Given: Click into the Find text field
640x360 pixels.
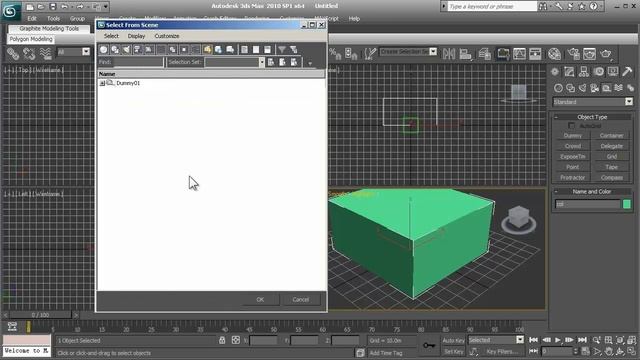Looking at the screenshot, I should coord(138,62).
